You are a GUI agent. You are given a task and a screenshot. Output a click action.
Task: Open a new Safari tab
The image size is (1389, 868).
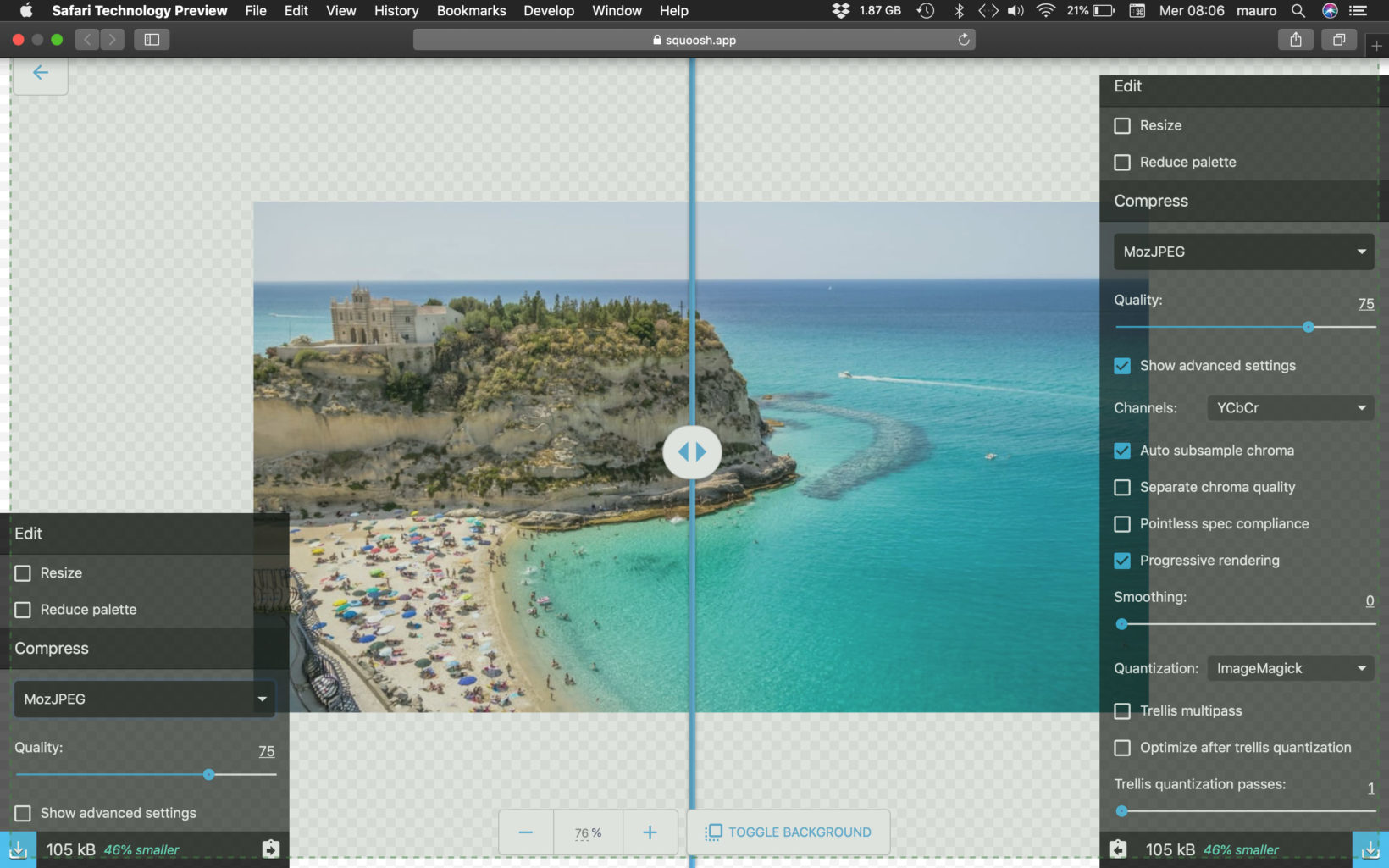tap(1376, 46)
